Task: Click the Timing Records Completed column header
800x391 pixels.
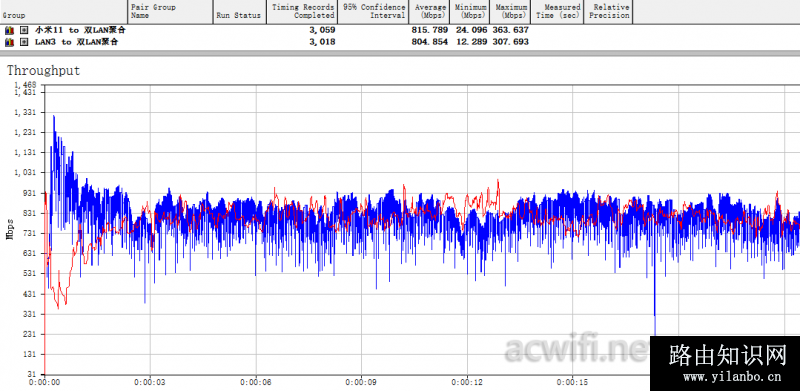Action: tap(301, 12)
